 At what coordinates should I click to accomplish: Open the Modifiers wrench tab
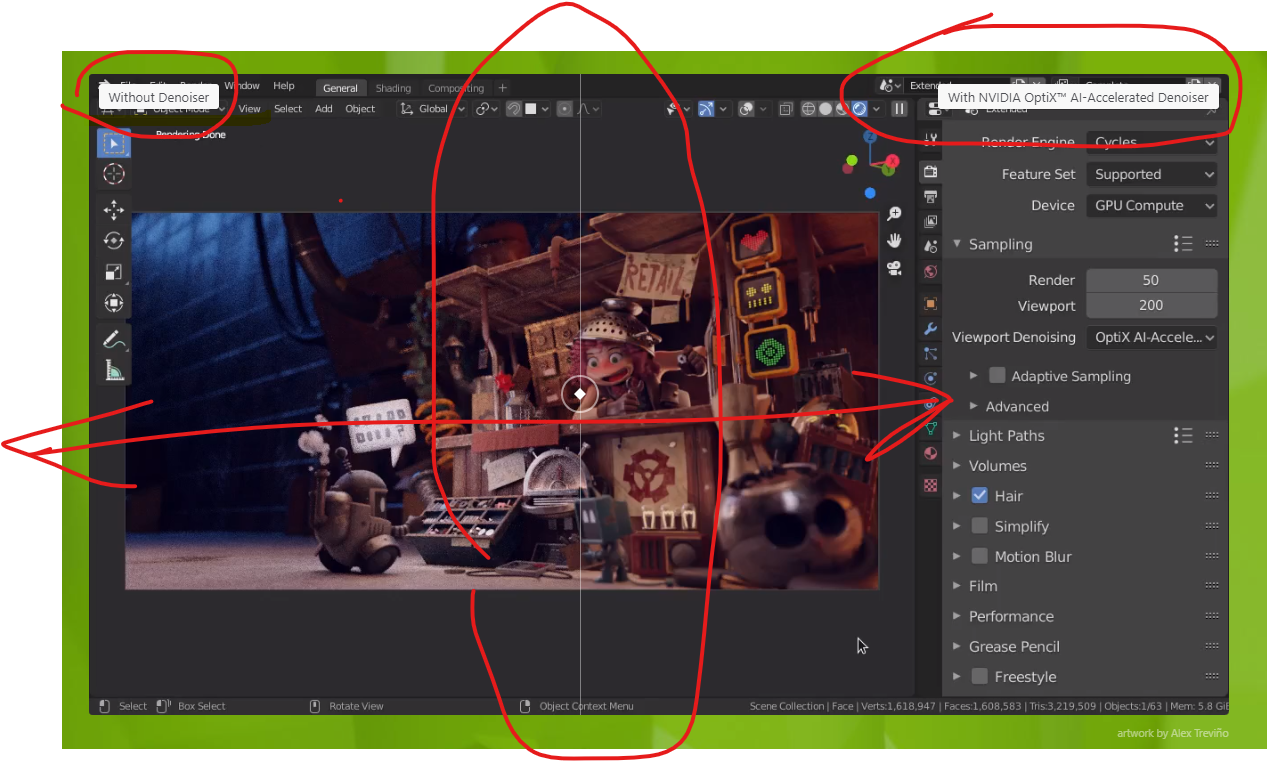[x=930, y=328]
